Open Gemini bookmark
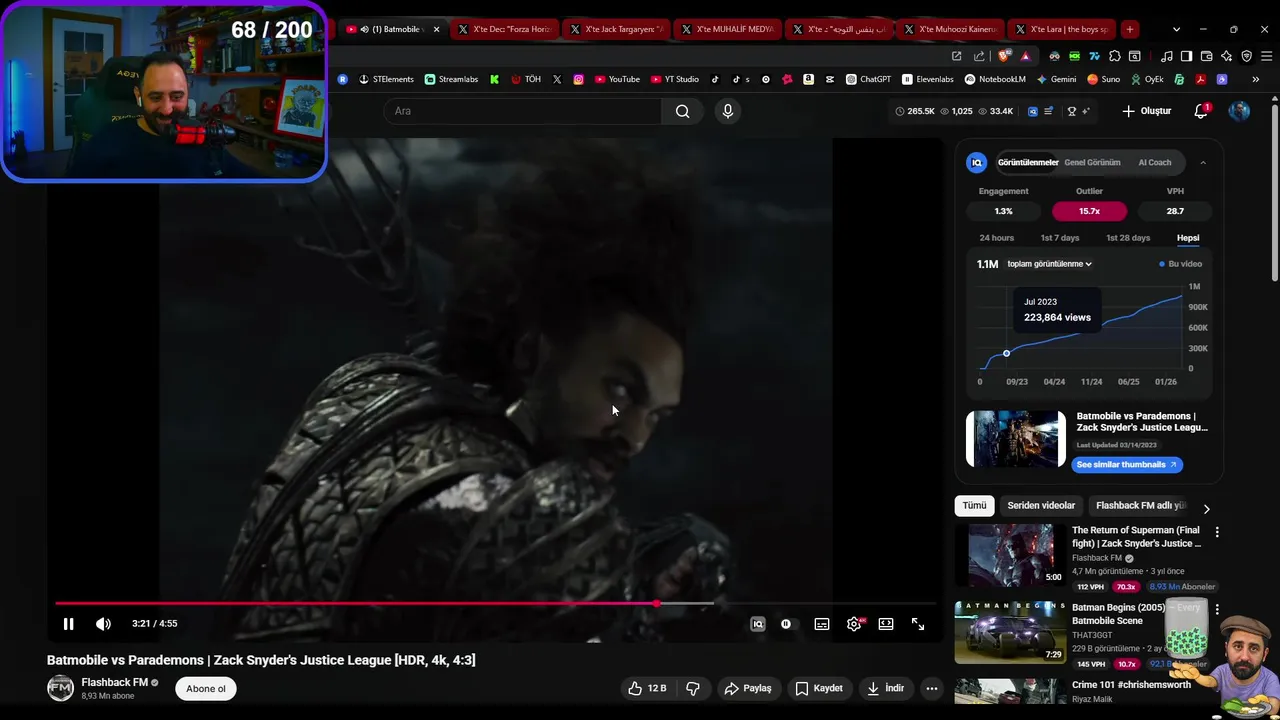This screenshot has width=1280, height=720. [x=1056, y=79]
